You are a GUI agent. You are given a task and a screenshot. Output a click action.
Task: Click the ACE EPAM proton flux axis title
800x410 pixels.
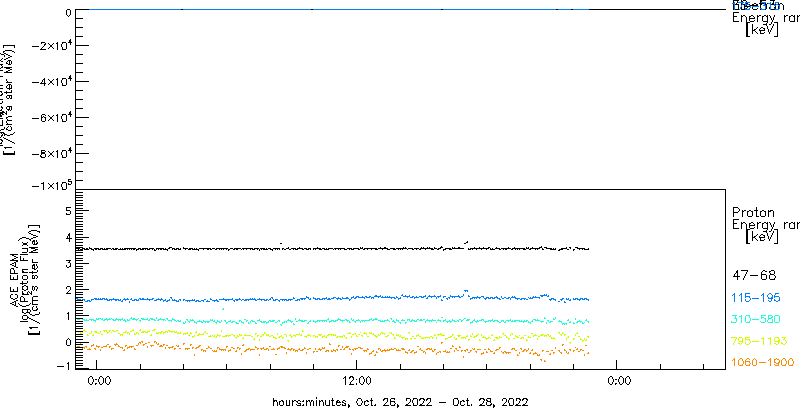click(24, 278)
